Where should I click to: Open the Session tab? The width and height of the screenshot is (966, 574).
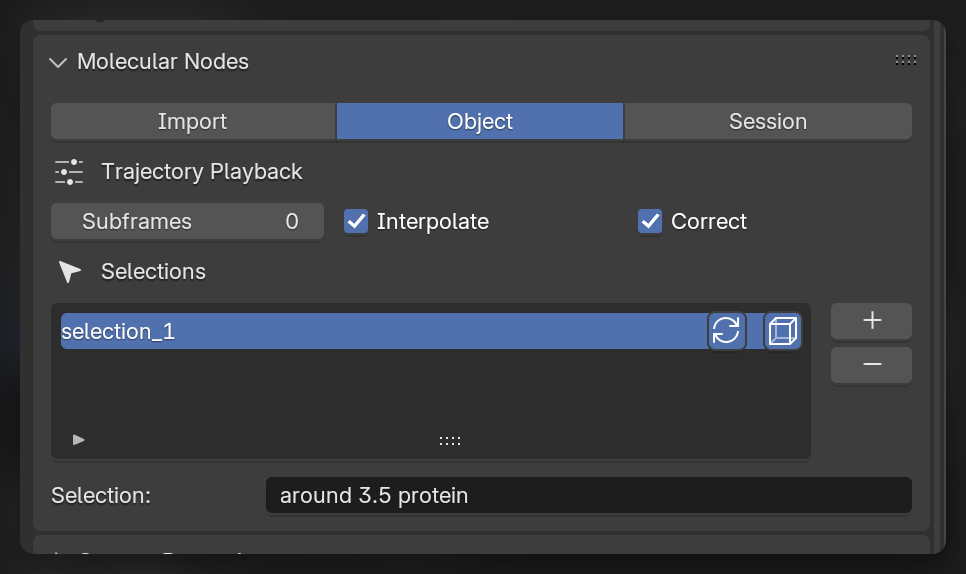(x=767, y=122)
